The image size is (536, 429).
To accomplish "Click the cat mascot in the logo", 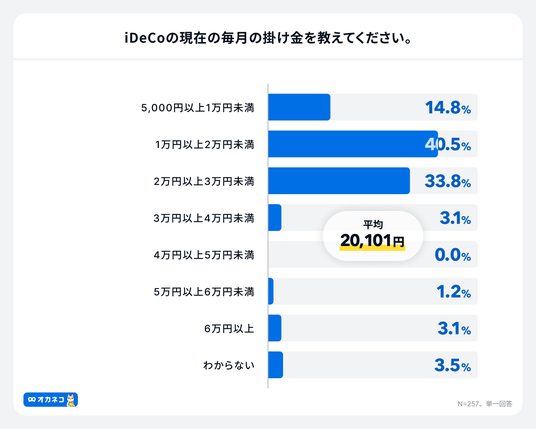I will 71,400.
